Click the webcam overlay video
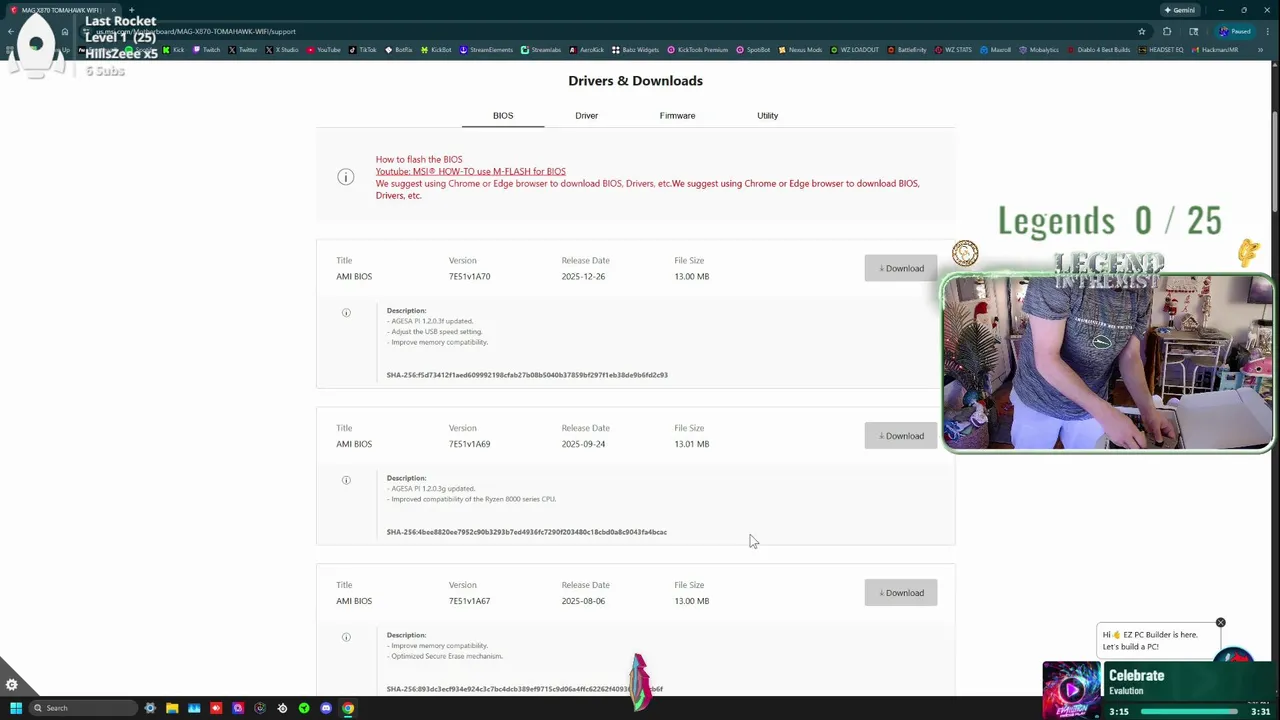Image resolution: width=1280 pixels, height=720 pixels. pyautogui.click(x=1107, y=363)
